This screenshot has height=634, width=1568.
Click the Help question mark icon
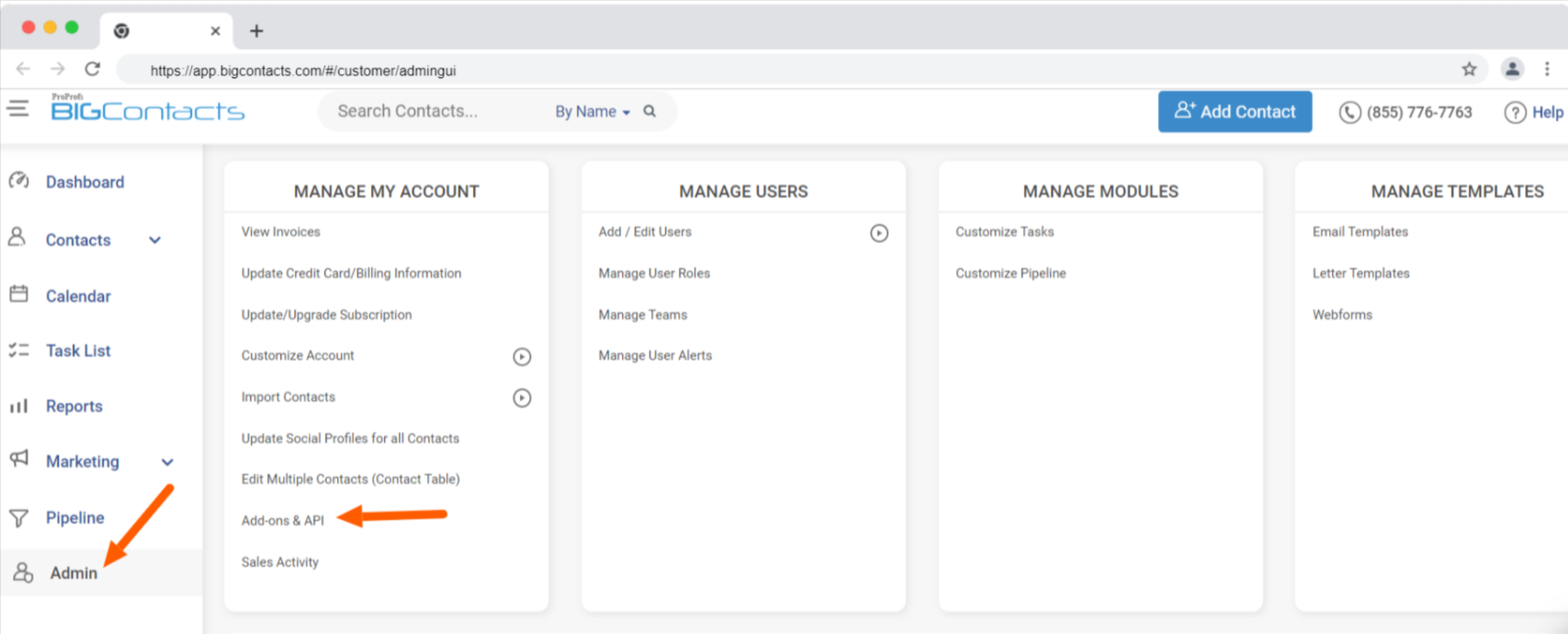tap(1515, 112)
